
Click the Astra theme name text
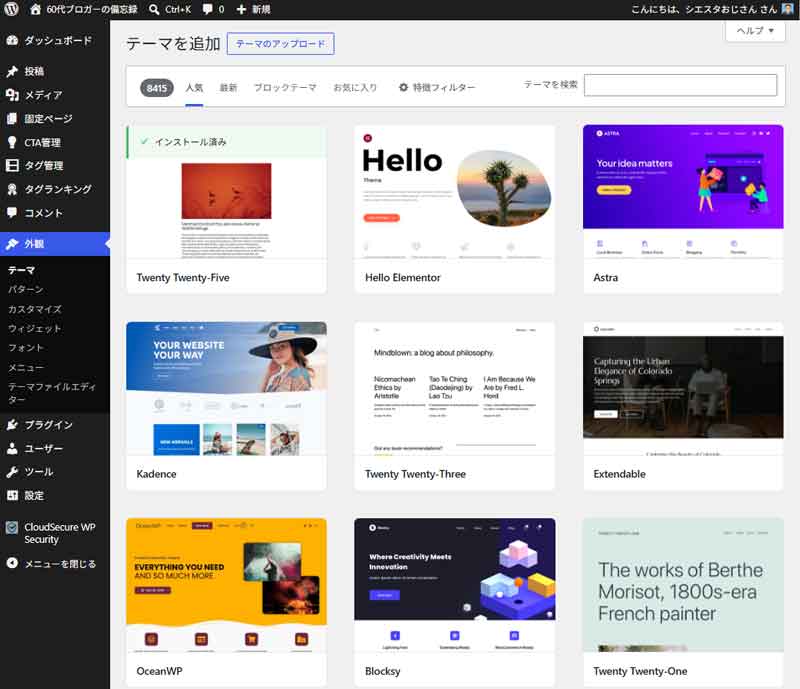[606, 278]
